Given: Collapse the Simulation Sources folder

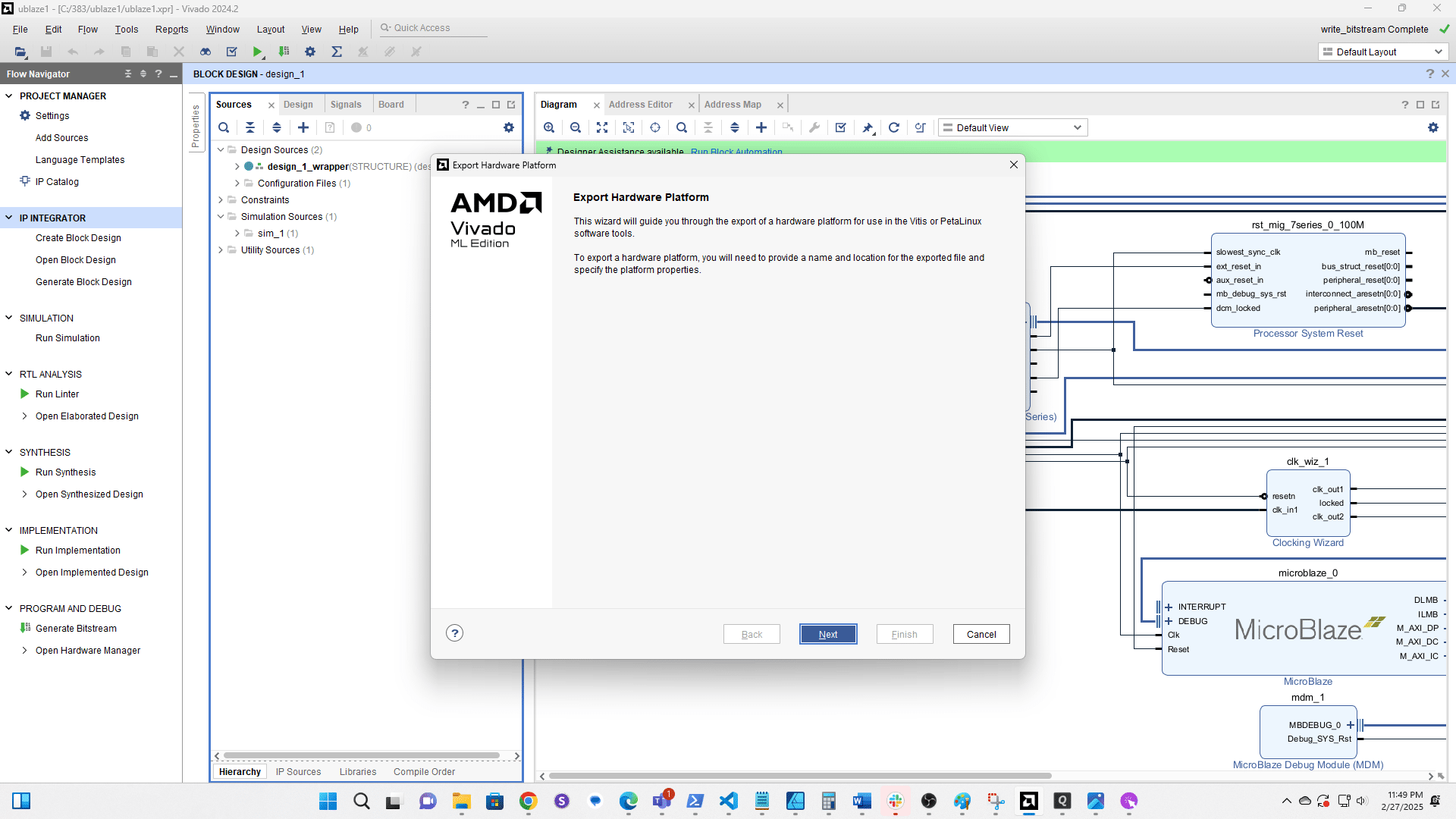Looking at the screenshot, I should pos(221,216).
